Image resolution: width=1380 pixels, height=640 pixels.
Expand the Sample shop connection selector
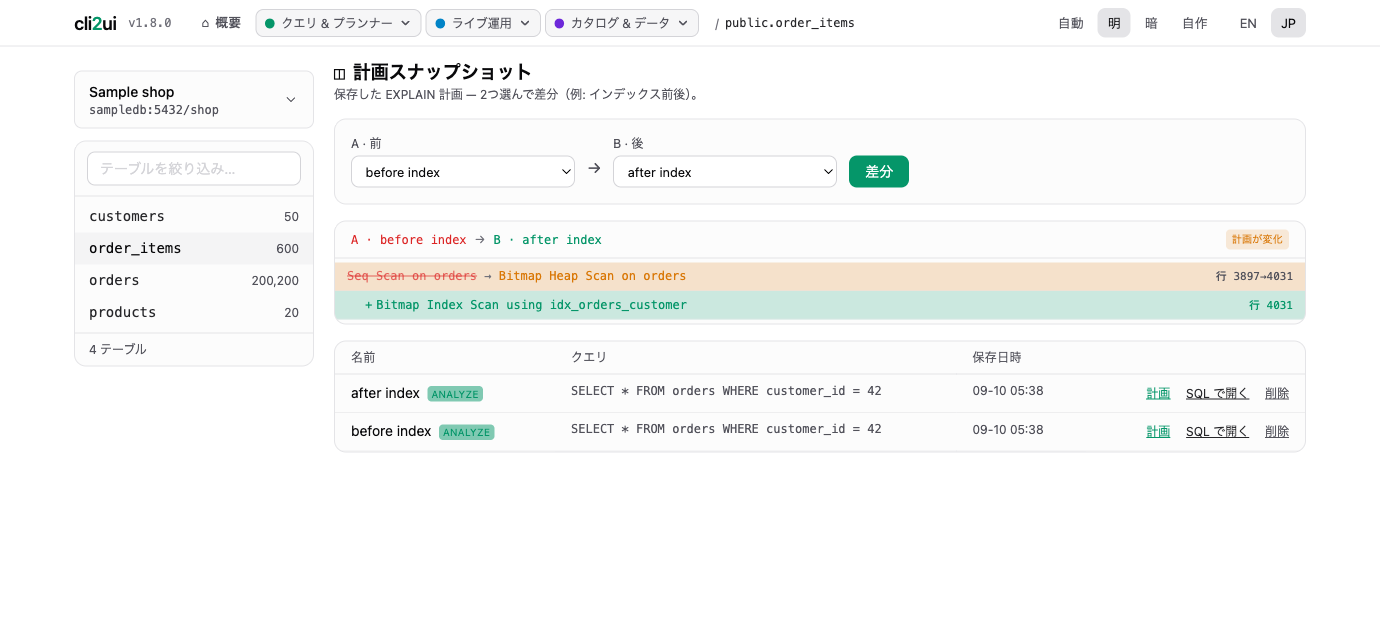(x=194, y=100)
